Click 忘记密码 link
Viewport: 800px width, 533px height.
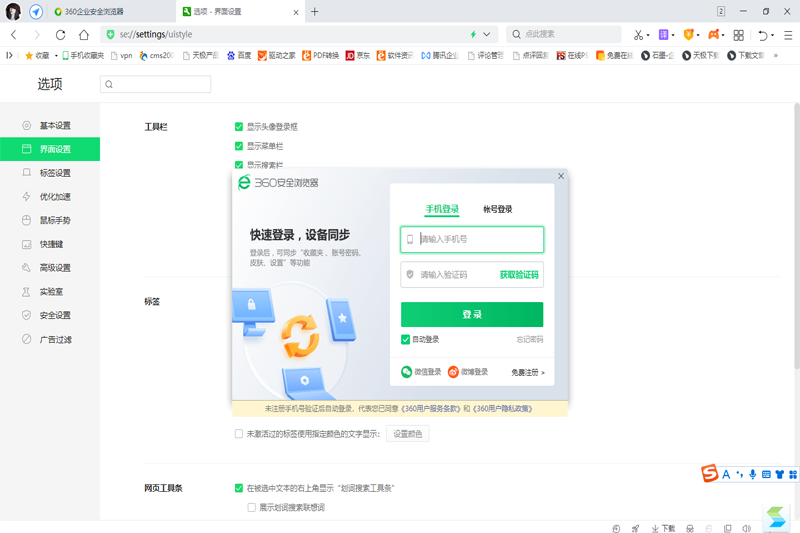(x=530, y=339)
